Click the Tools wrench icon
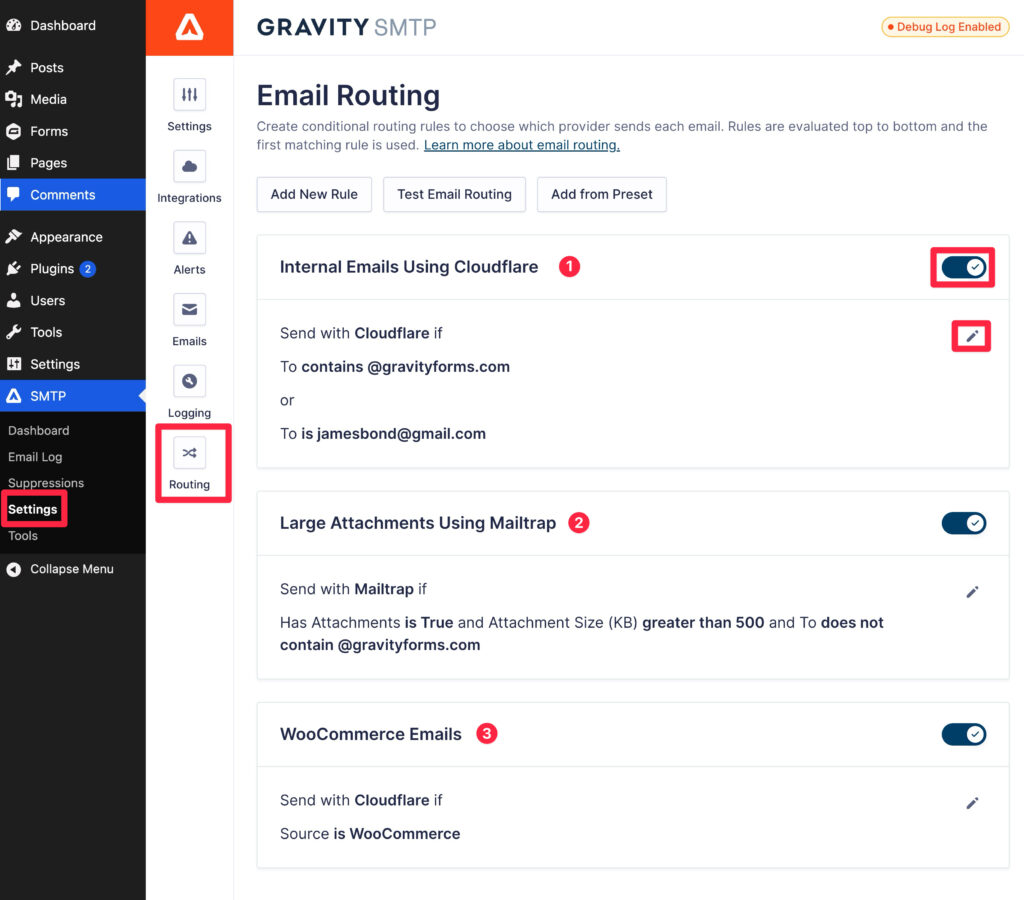Screen dimensions: 1024x900 click(x=14, y=332)
